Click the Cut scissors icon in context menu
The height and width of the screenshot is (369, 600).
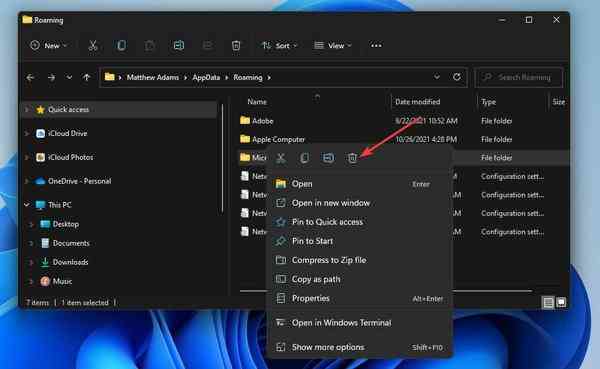[x=281, y=158]
